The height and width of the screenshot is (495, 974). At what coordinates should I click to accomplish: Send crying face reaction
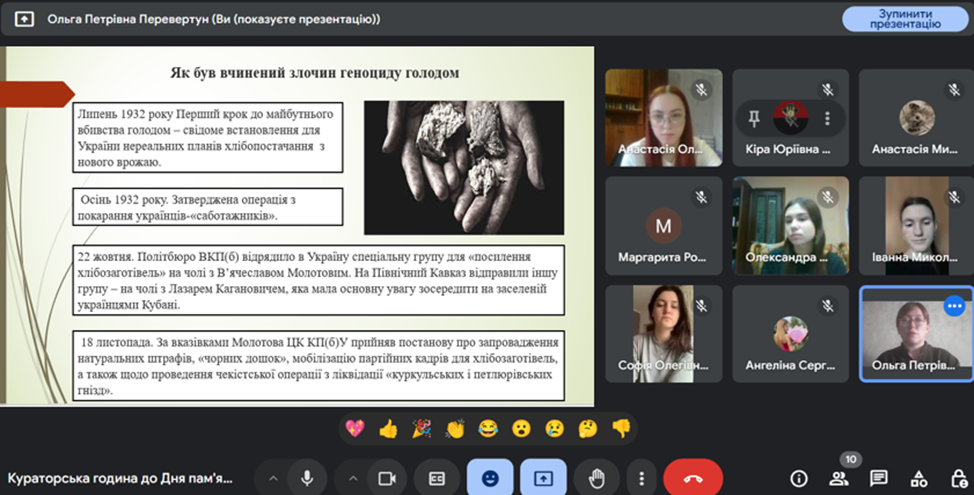coord(555,429)
